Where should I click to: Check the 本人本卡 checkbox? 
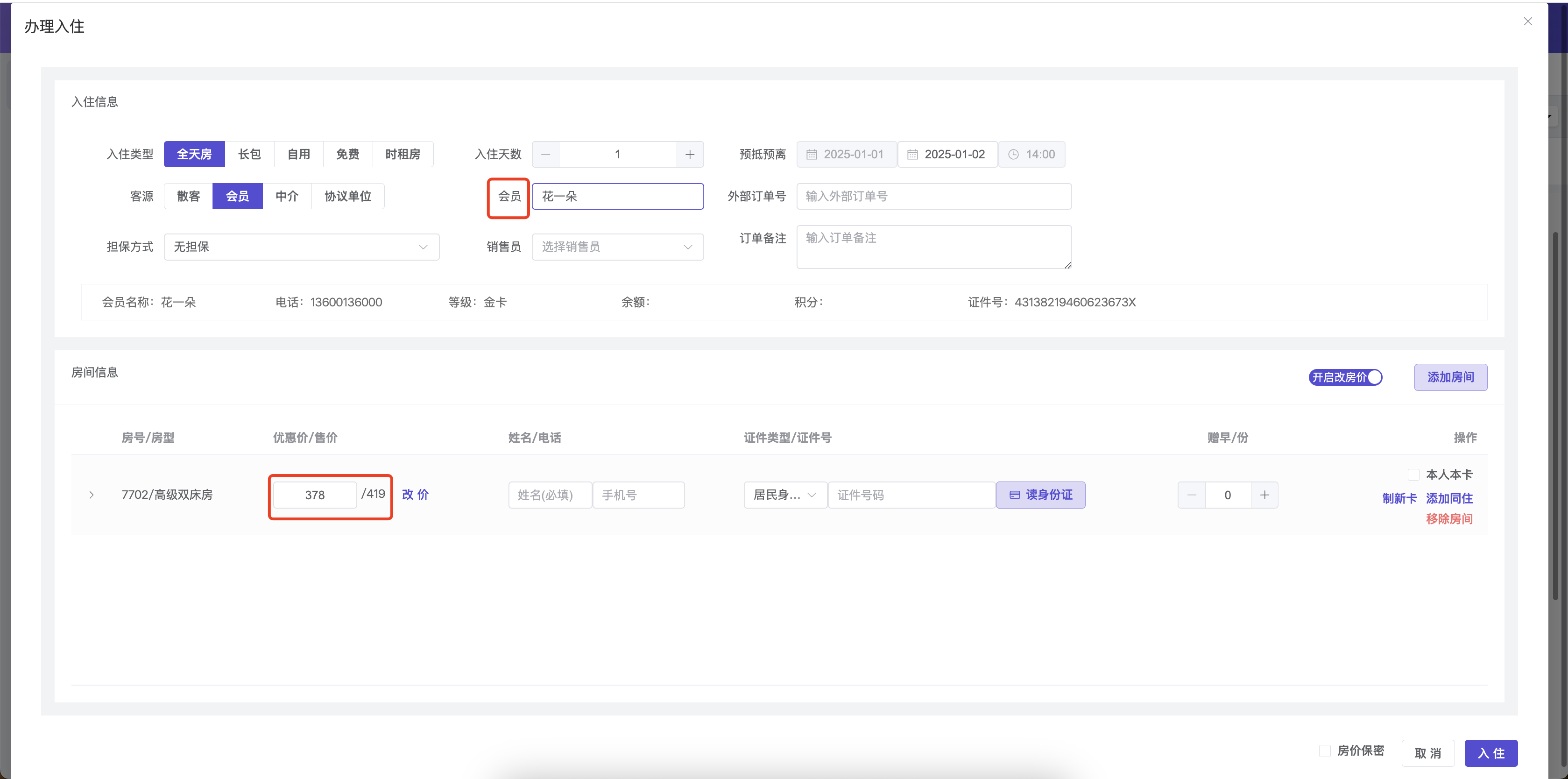[1413, 474]
